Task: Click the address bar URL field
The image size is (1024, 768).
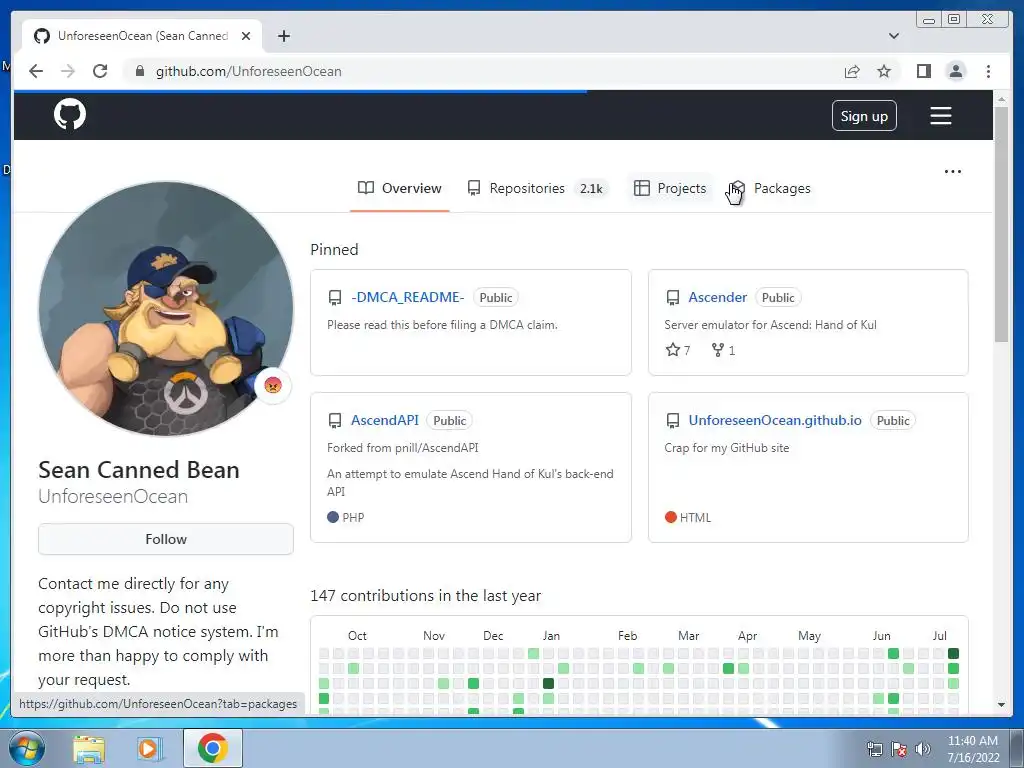Action: pos(483,71)
